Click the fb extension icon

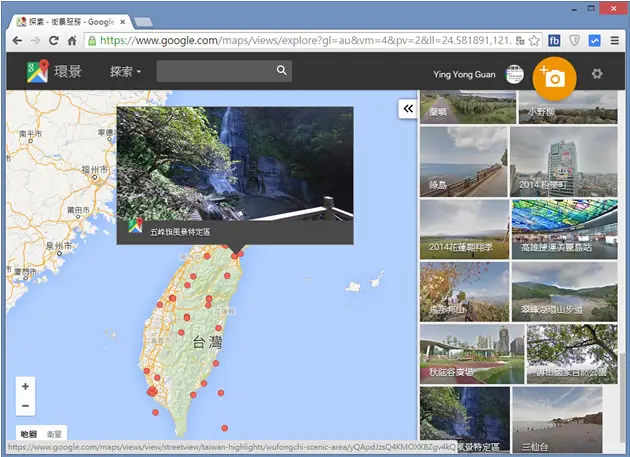(554, 41)
